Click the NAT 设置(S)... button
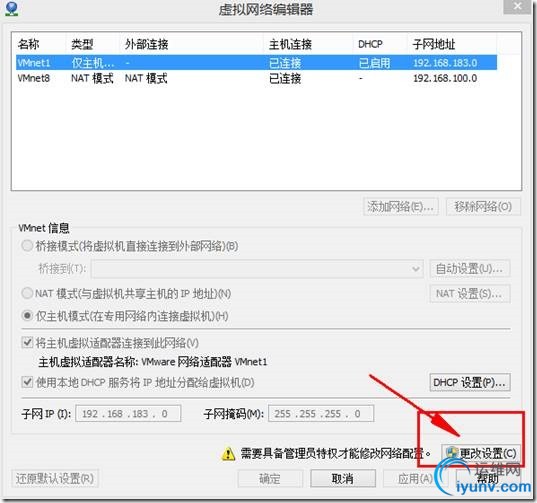 [x=470, y=293]
